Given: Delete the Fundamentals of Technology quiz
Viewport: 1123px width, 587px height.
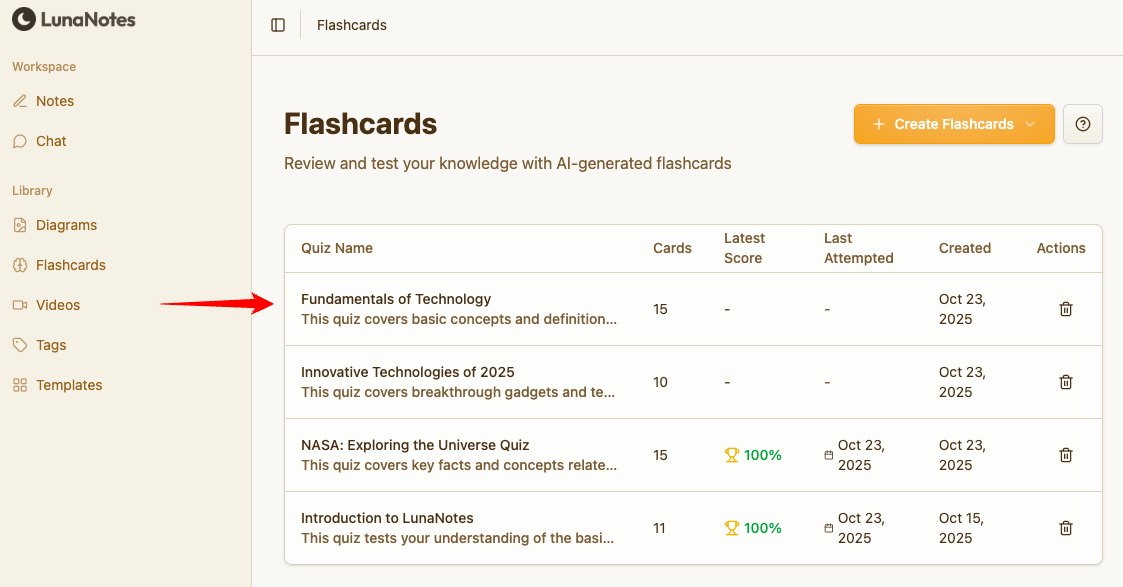Looking at the screenshot, I should pos(1066,309).
